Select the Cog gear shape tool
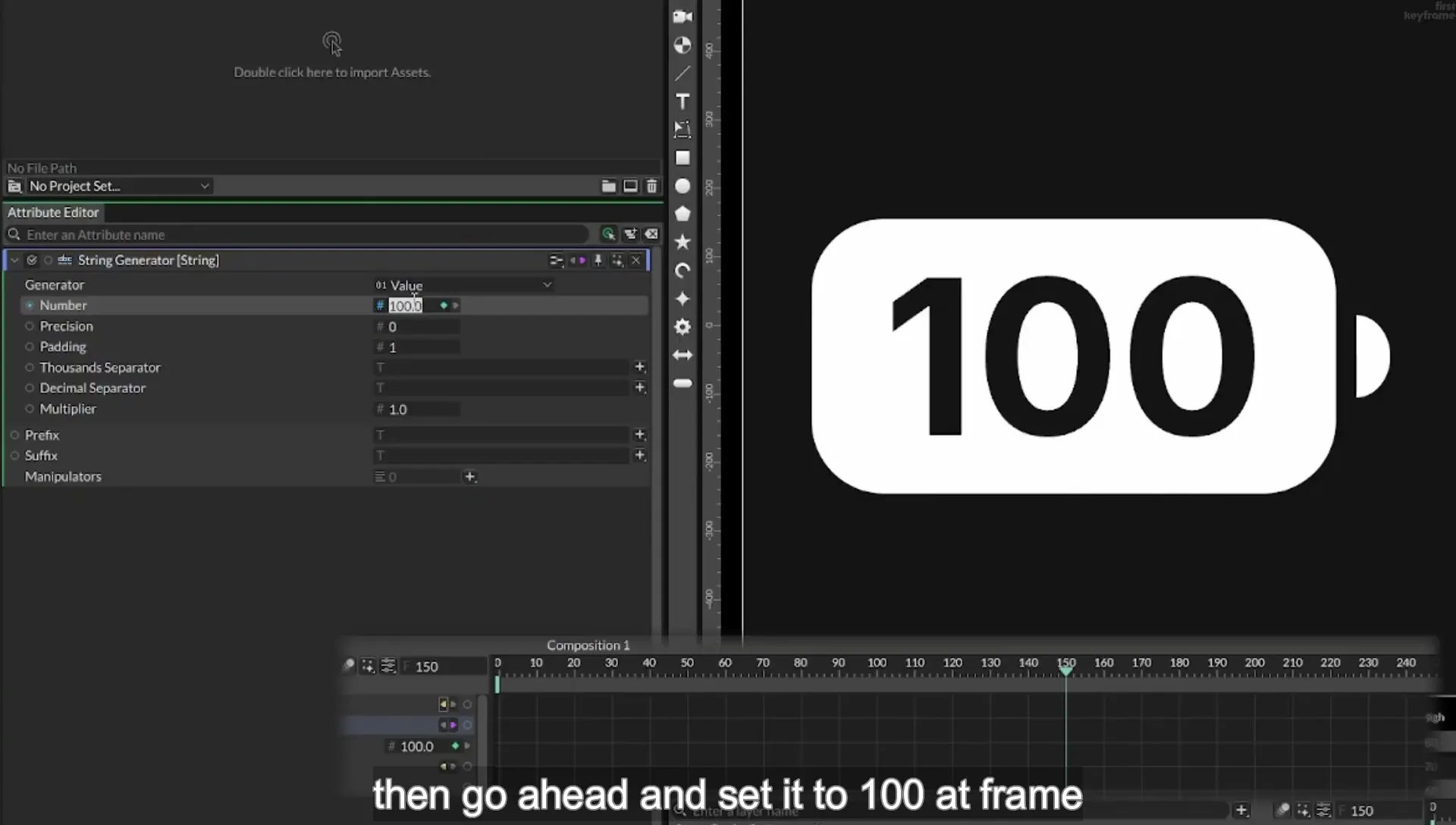1456x825 pixels. click(682, 327)
